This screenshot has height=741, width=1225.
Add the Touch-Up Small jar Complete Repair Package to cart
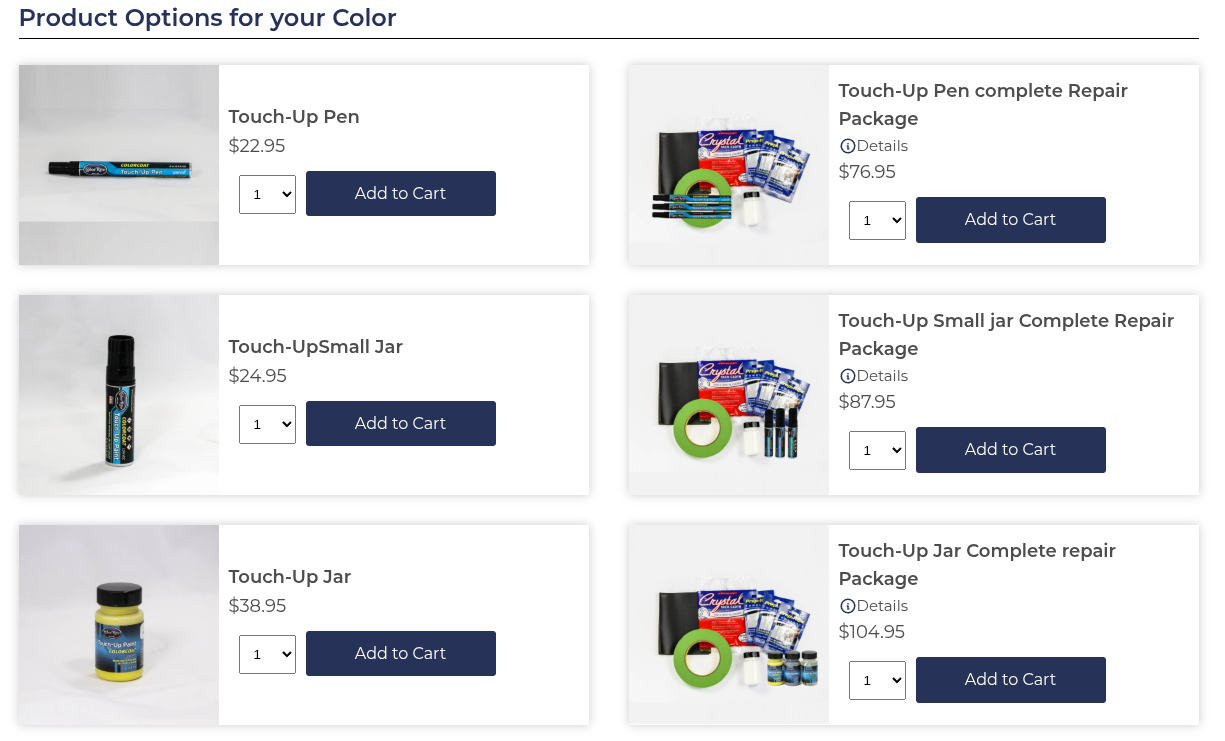click(1010, 449)
